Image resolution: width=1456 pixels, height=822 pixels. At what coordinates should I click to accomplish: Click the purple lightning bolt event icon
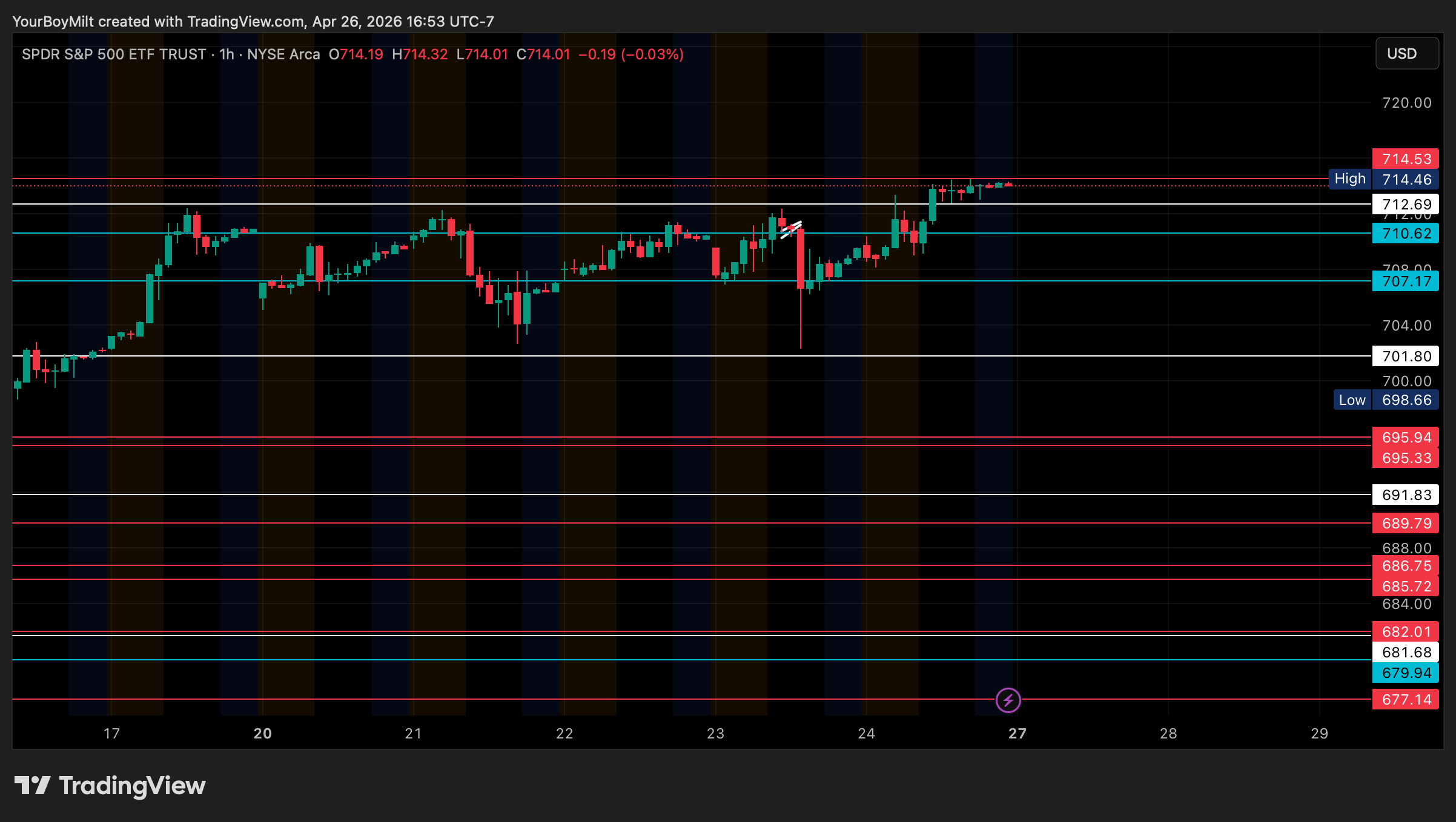pos(1008,700)
